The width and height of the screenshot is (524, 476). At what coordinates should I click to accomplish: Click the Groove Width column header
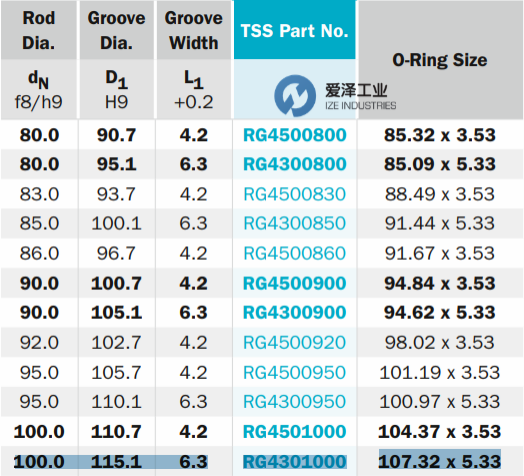coord(193,30)
